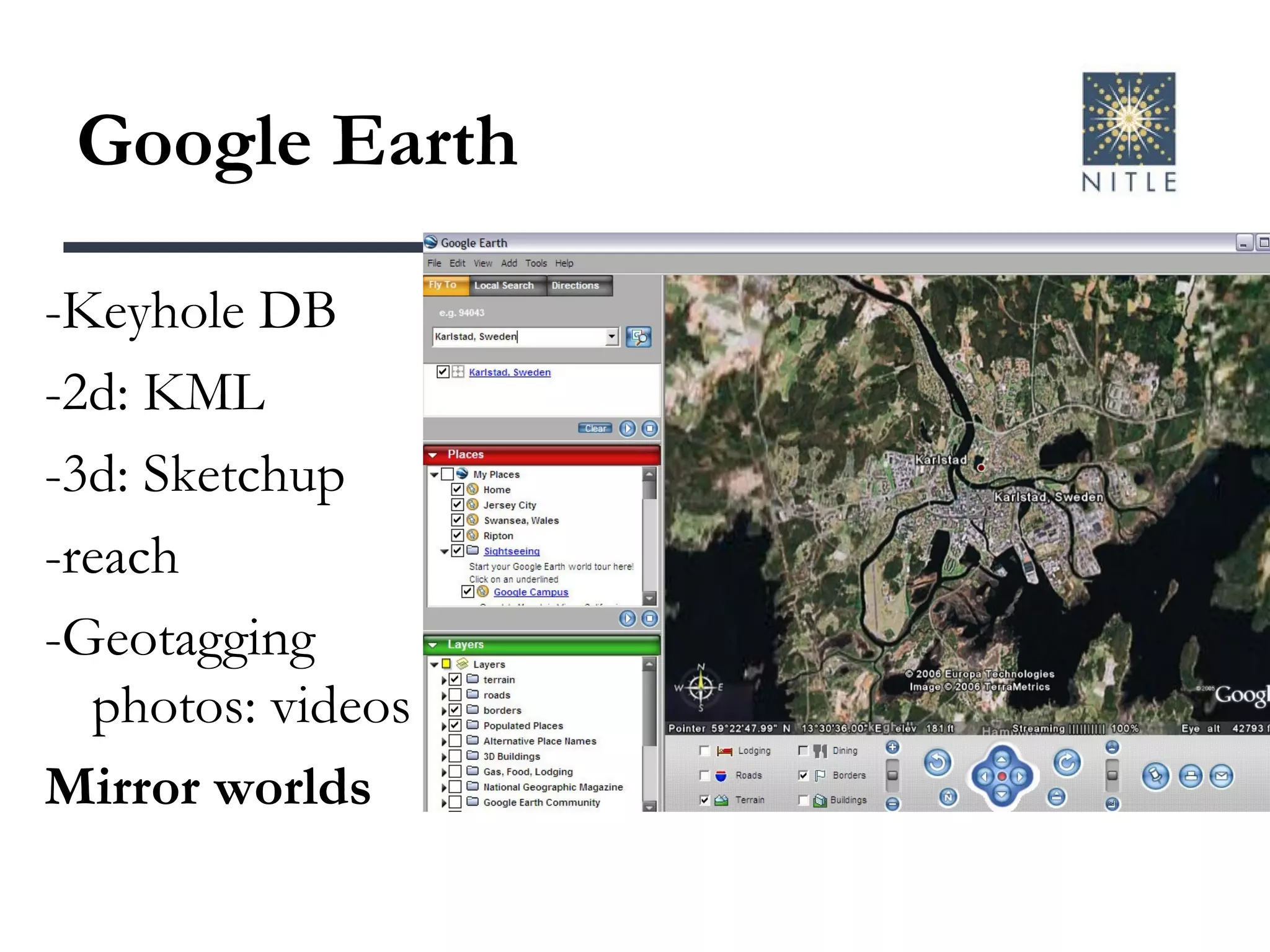Screen dimensions: 1270x952
Task: Click the zoom out minus button
Action: tap(892, 804)
